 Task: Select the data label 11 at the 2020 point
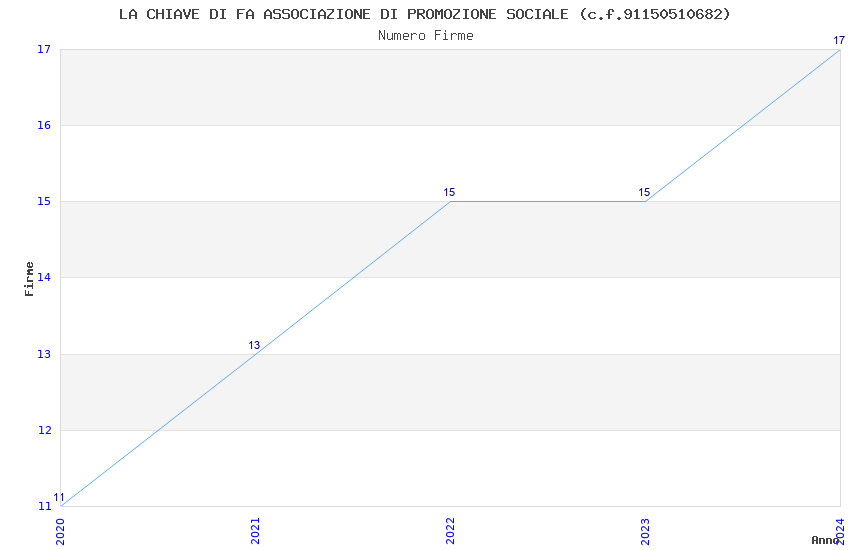(59, 497)
